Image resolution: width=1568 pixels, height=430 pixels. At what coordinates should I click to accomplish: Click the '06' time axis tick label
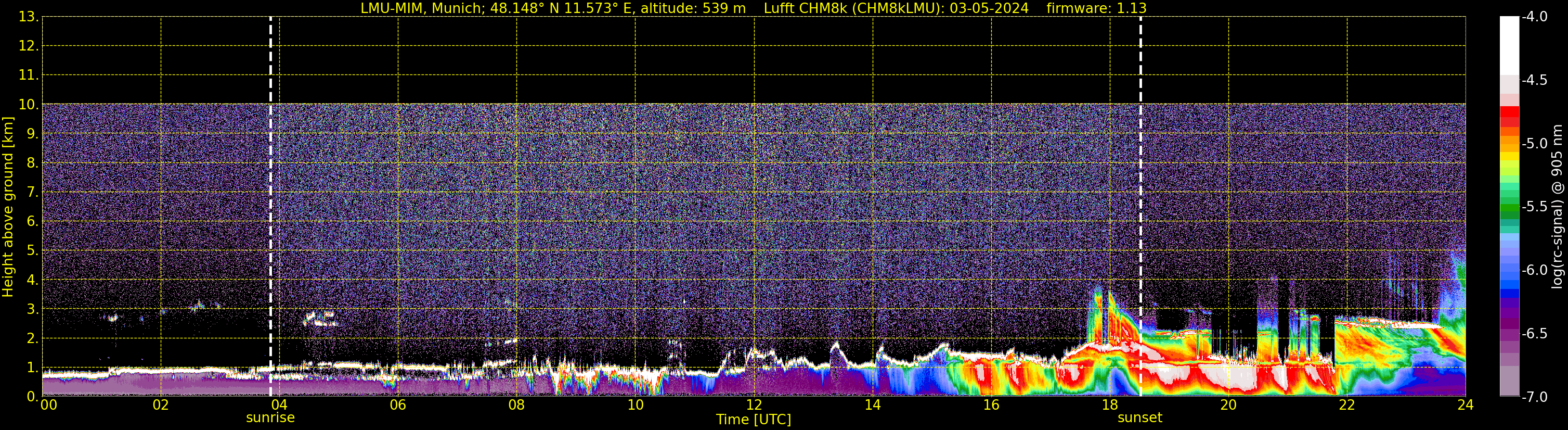tap(397, 405)
